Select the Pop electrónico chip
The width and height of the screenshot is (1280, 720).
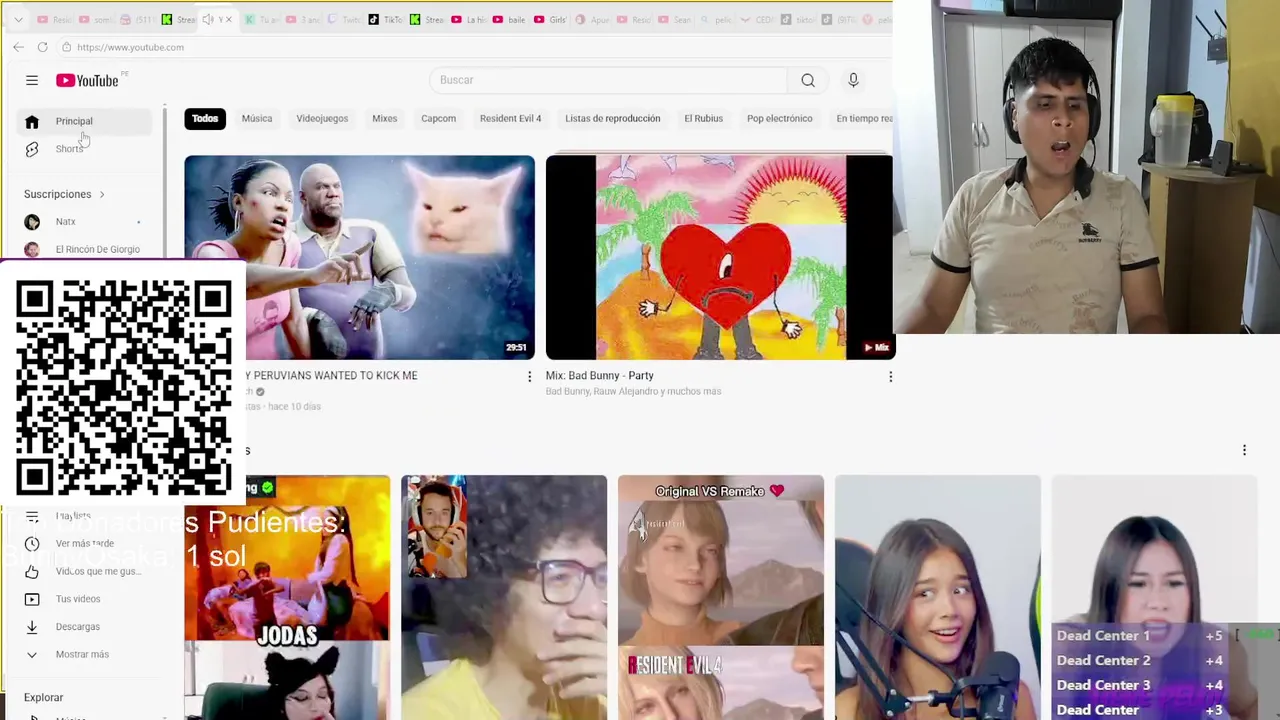point(780,118)
